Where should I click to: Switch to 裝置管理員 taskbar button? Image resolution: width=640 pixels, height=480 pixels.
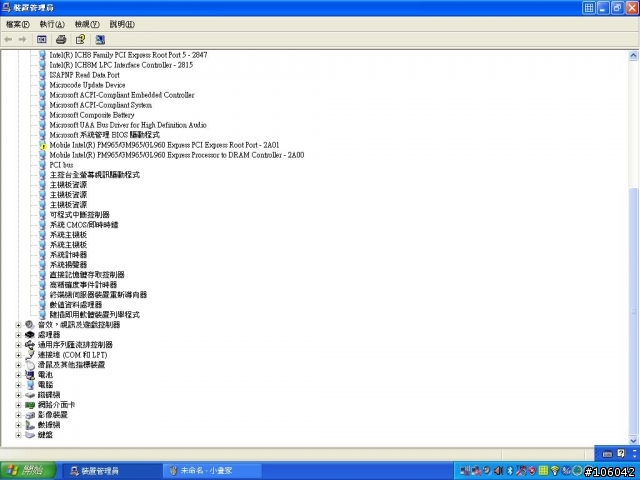111,471
